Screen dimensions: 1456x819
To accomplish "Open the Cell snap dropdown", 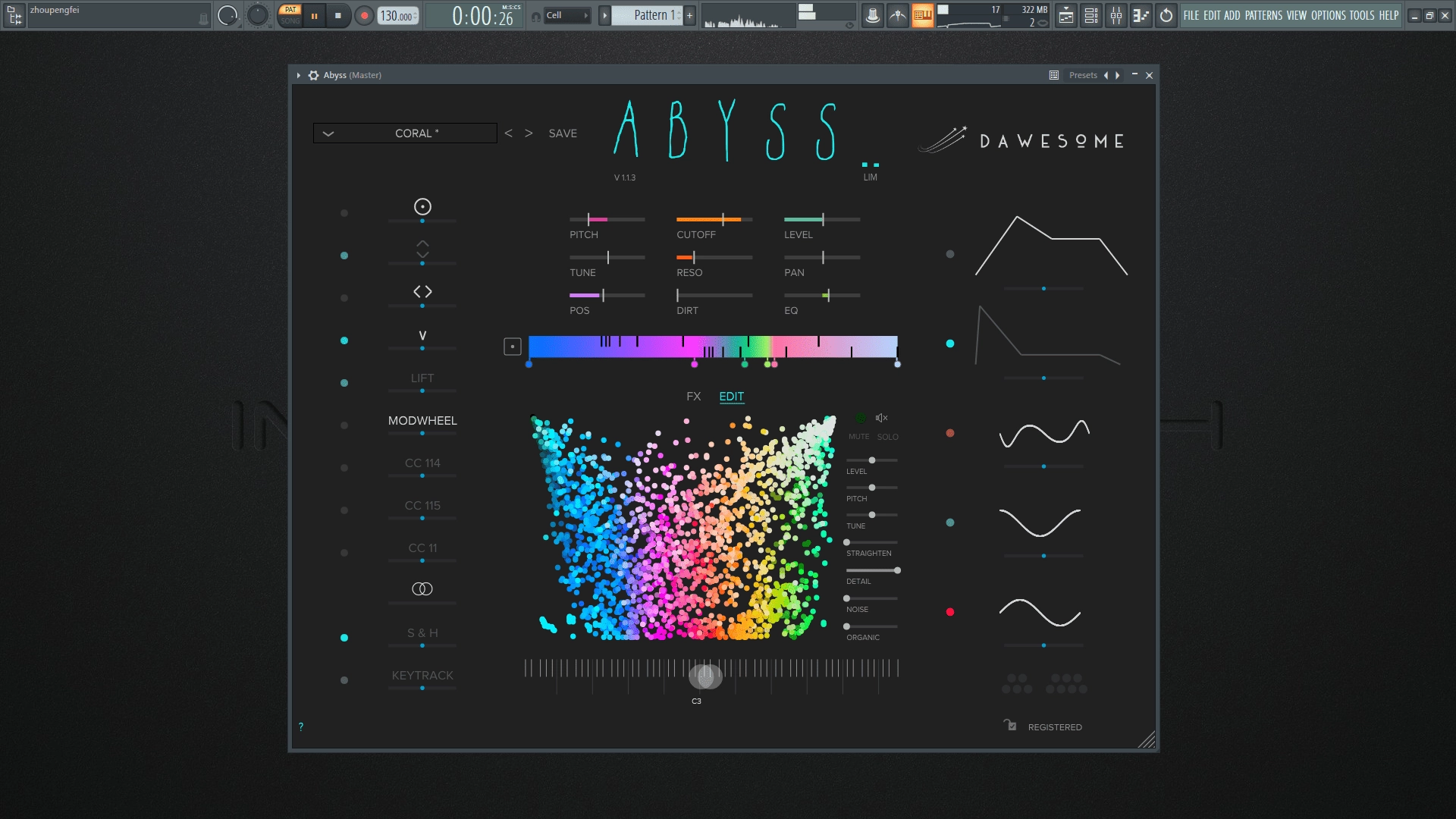I will pos(566,15).
